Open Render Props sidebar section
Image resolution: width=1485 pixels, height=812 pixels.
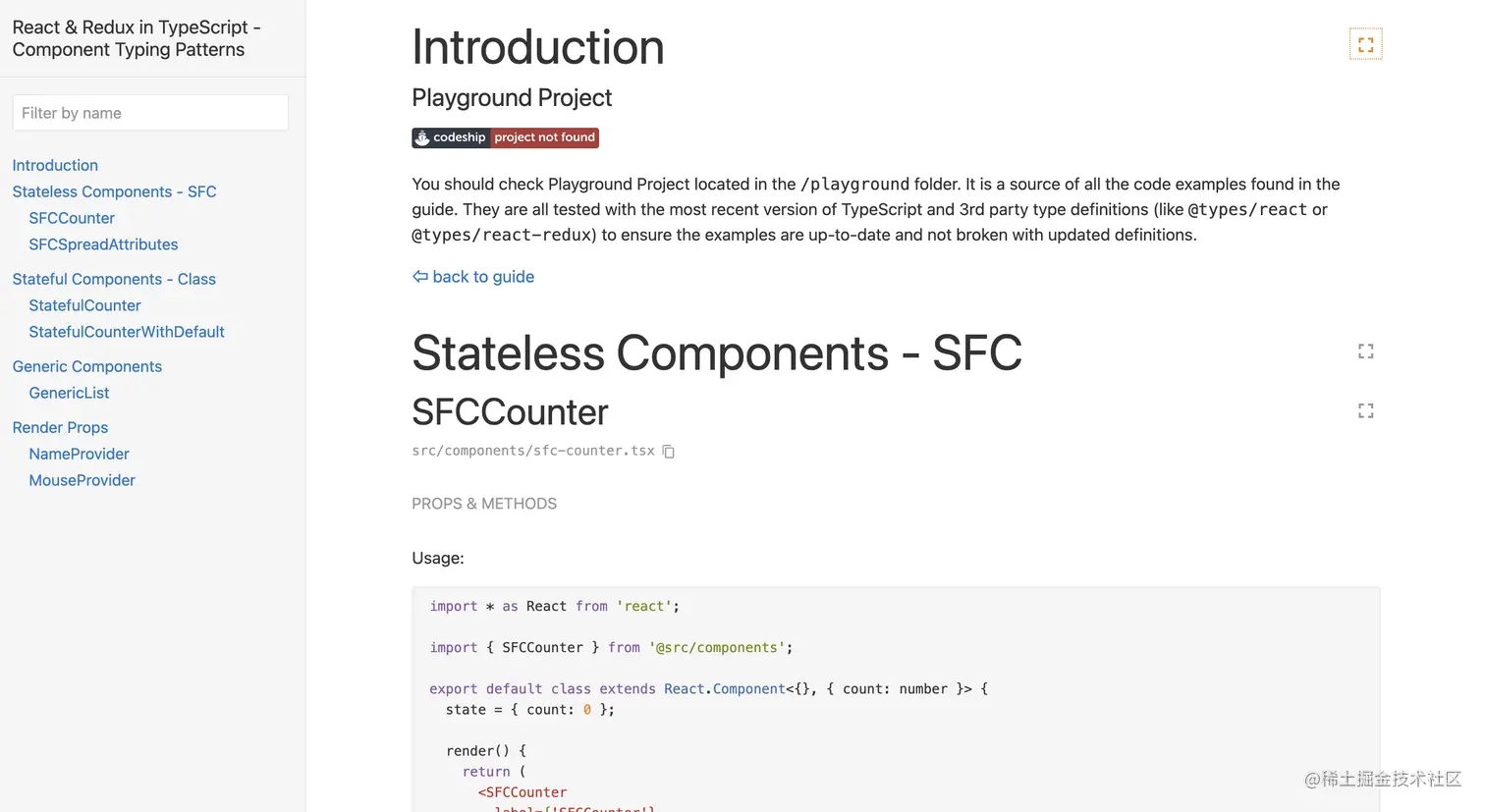coord(60,427)
